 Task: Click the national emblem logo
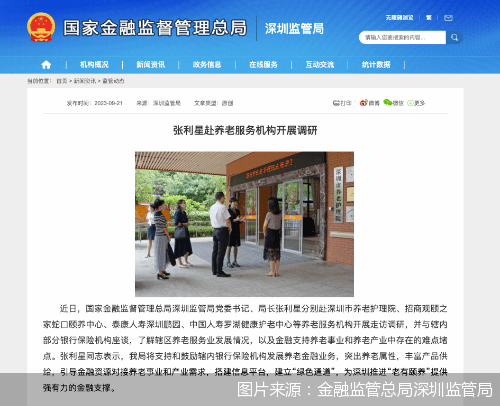(x=41, y=27)
